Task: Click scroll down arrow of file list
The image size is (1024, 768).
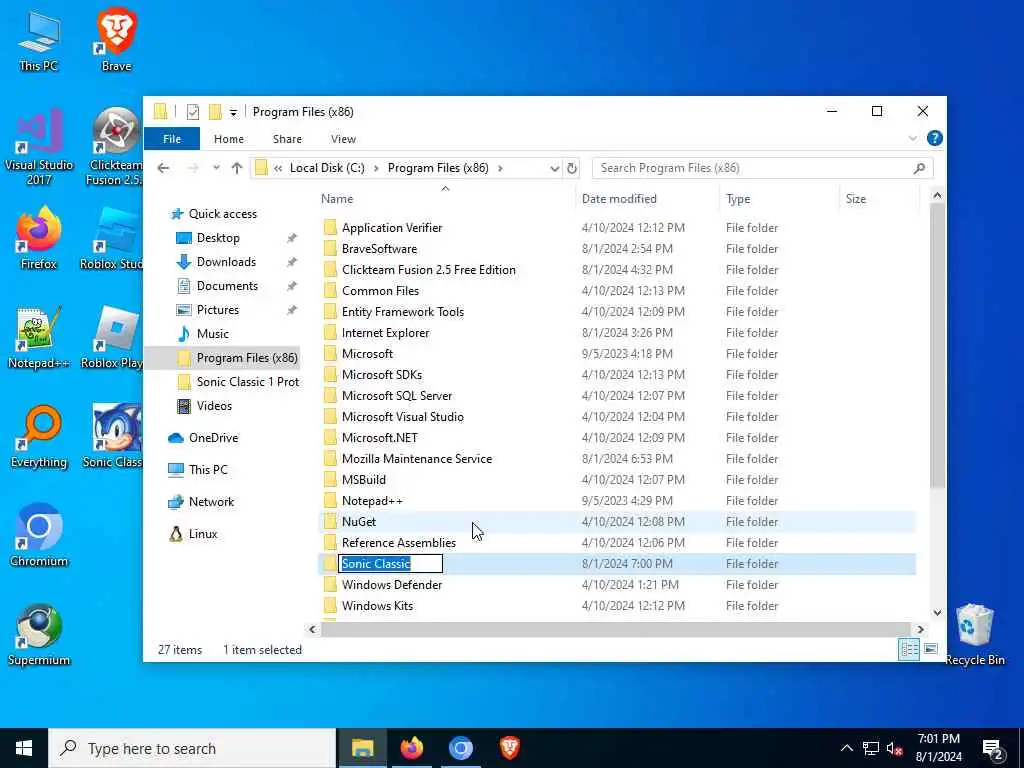Action: tap(937, 613)
